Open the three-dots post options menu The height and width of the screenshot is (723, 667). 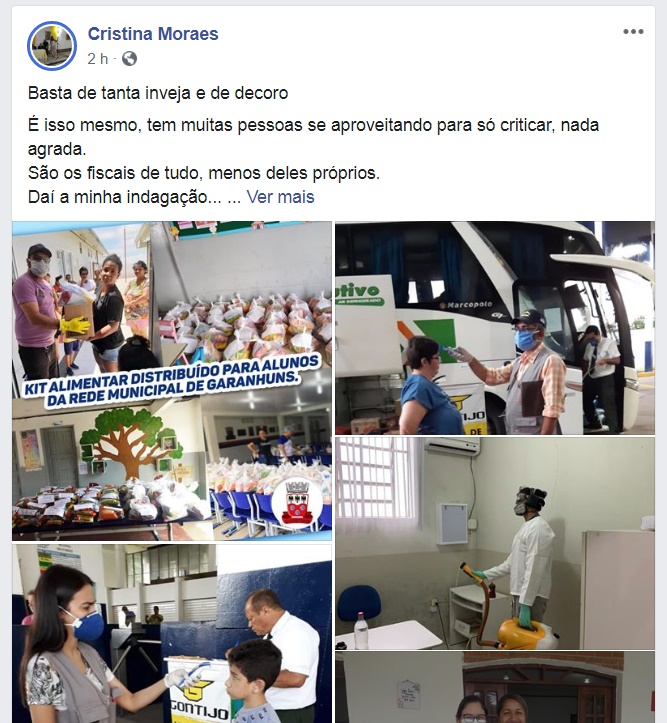point(633,31)
